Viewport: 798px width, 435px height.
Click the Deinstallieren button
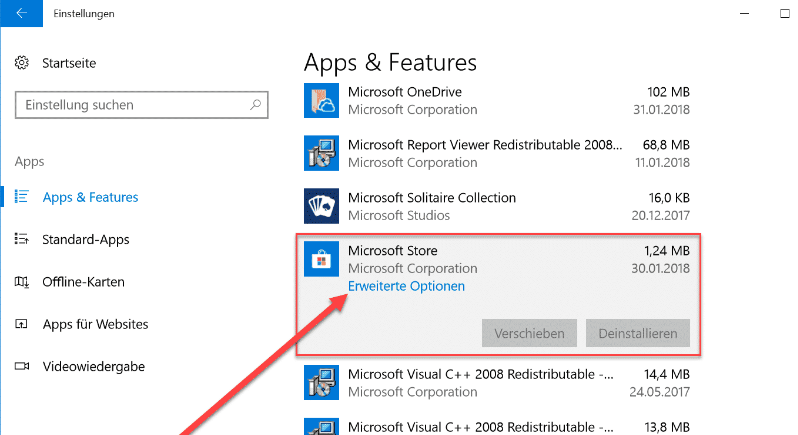tap(638, 333)
